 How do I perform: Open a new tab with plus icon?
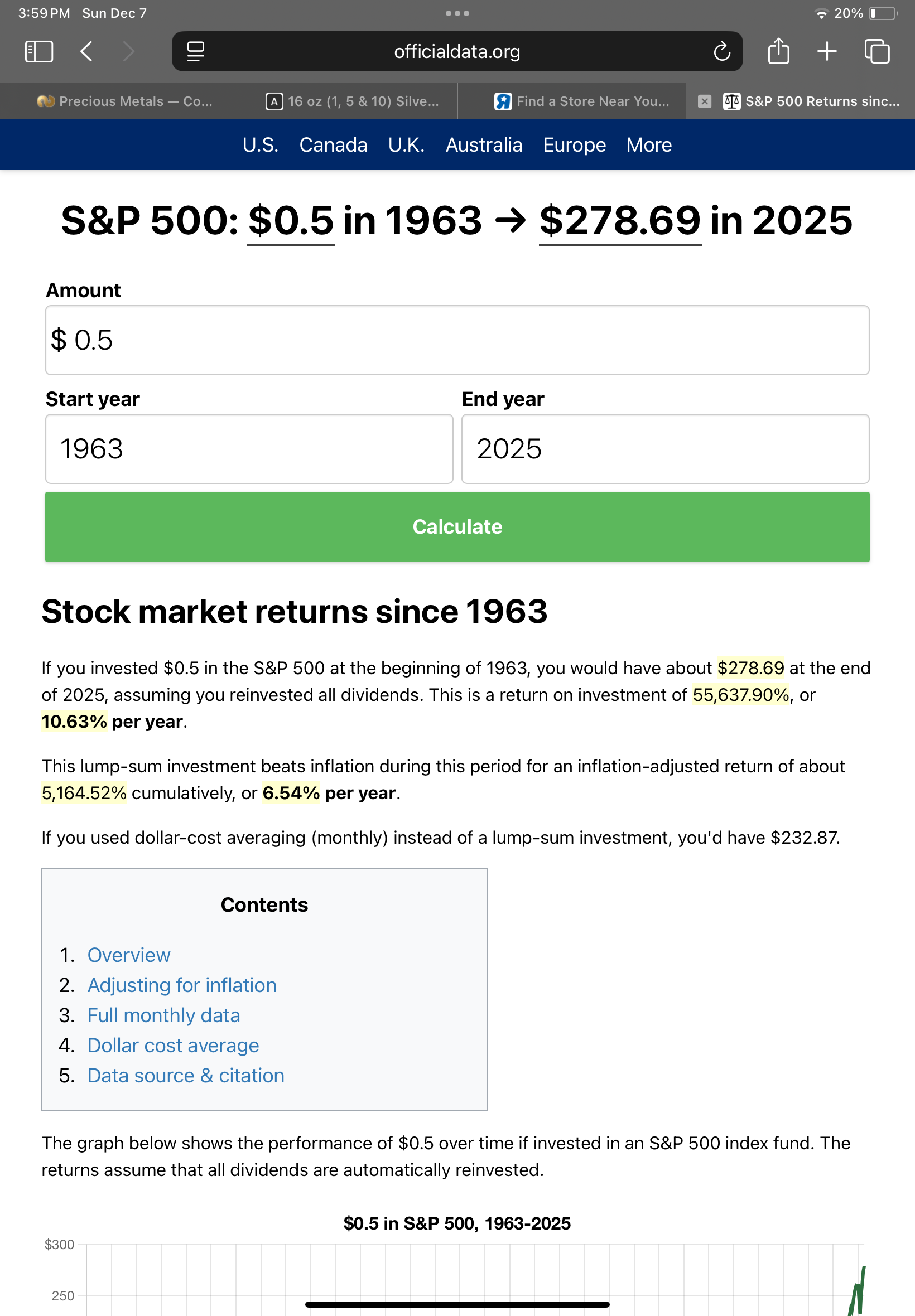(x=827, y=51)
